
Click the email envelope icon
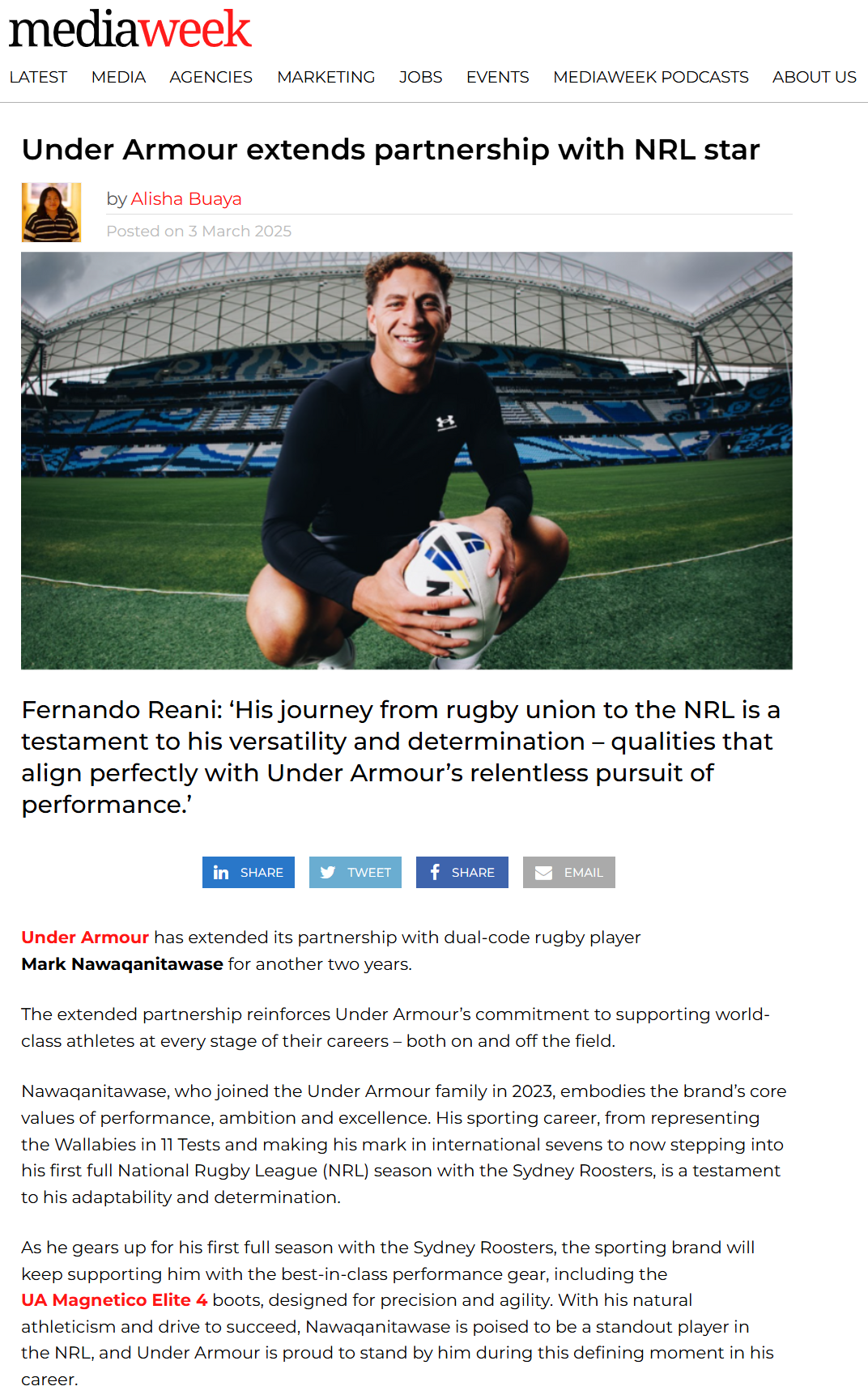click(544, 873)
